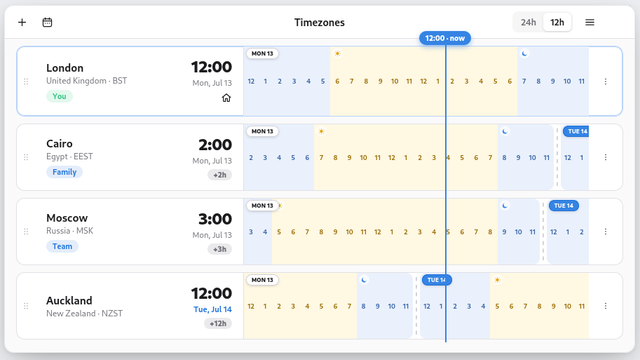Open the calendar date picker icon
640x360 pixels.
point(47,22)
